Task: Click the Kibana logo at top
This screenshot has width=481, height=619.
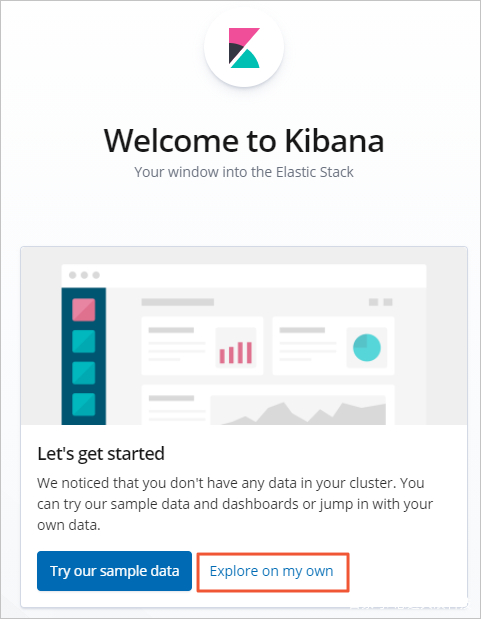Action: point(244,48)
